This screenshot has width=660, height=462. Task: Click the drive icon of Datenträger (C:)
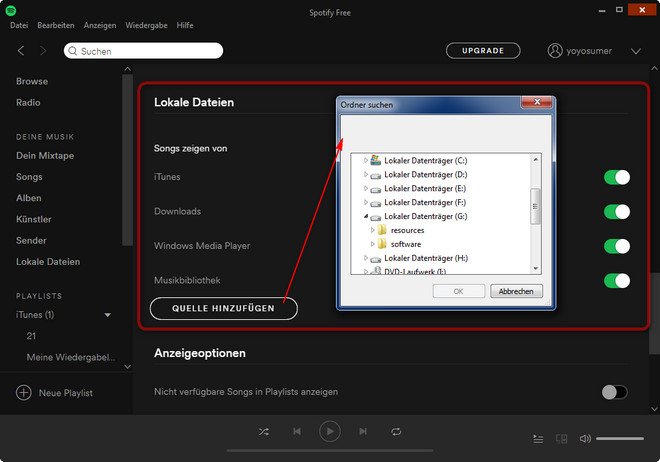(375, 160)
